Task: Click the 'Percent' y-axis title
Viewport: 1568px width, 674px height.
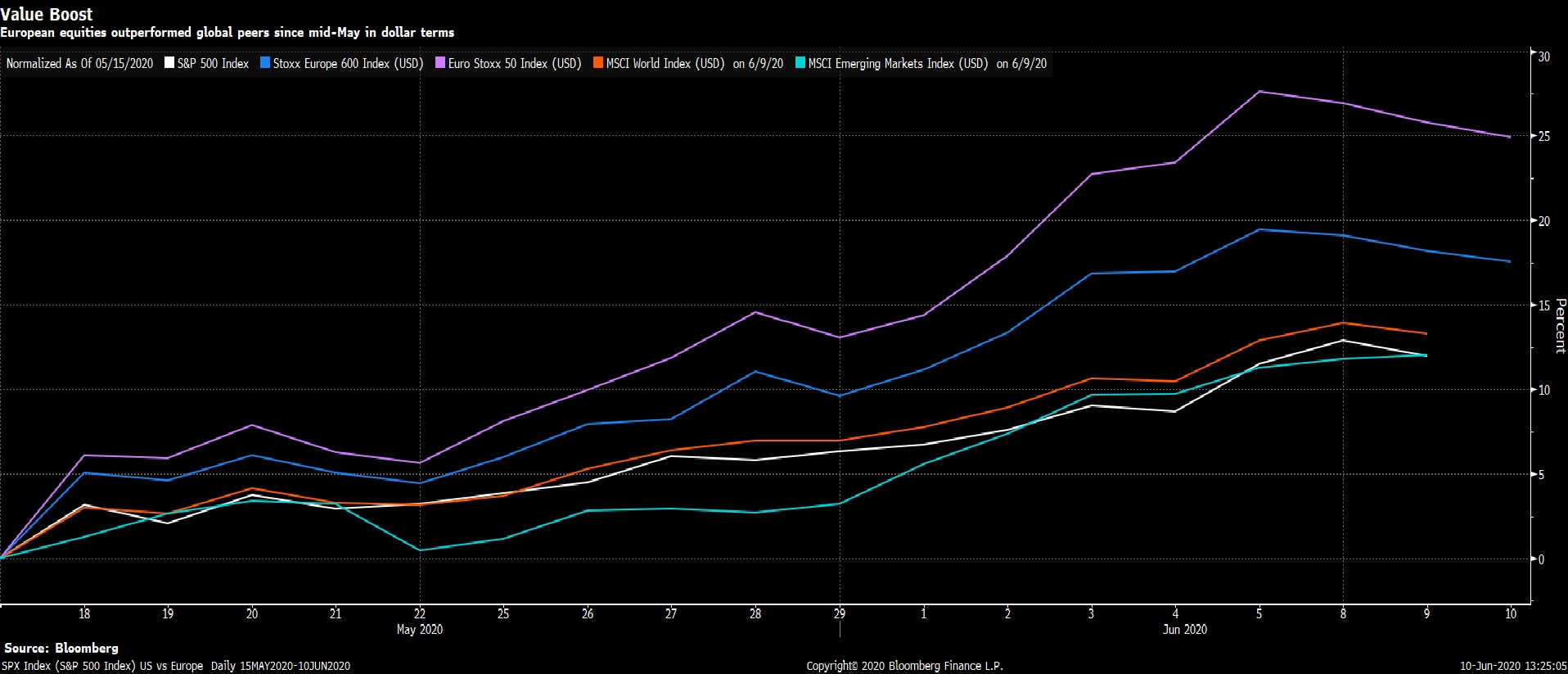Action: (x=1560, y=326)
